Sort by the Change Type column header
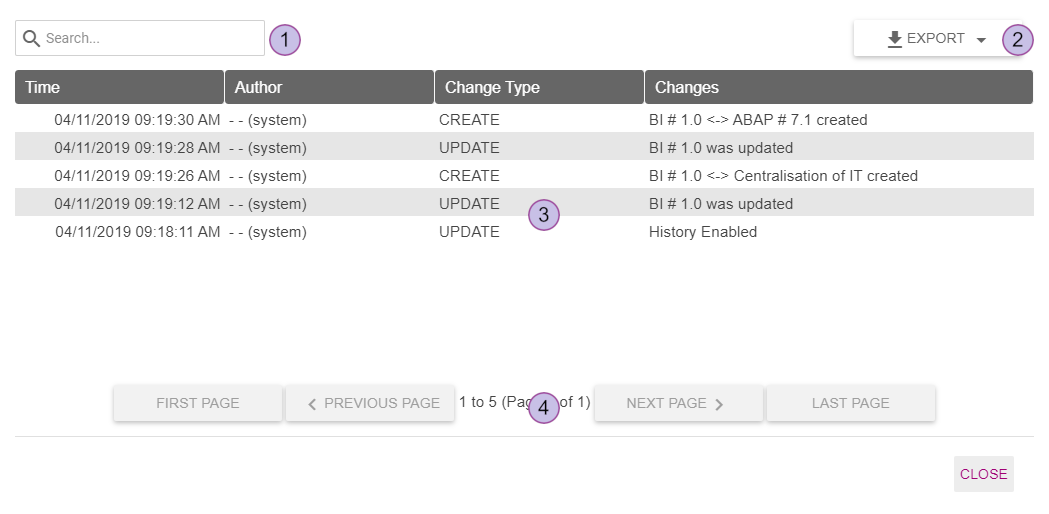The width and height of the screenshot is (1049, 514). (539, 87)
